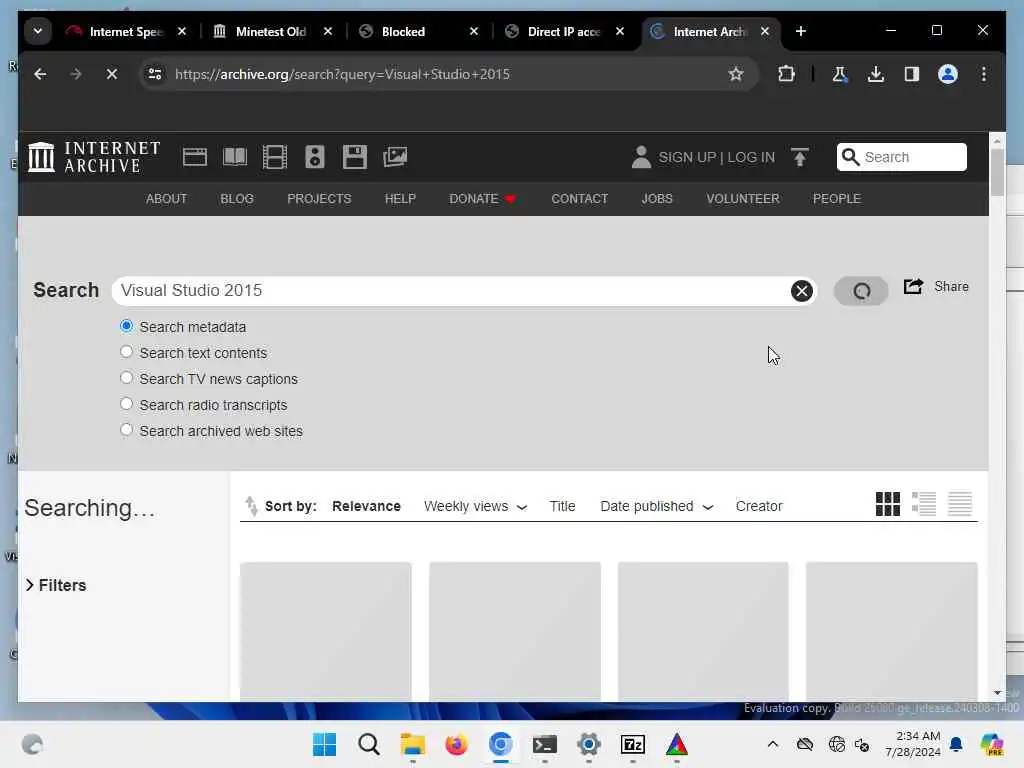The image size is (1024, 768).
Task: Click the Internet Archive logo
Action: point(94,157)
